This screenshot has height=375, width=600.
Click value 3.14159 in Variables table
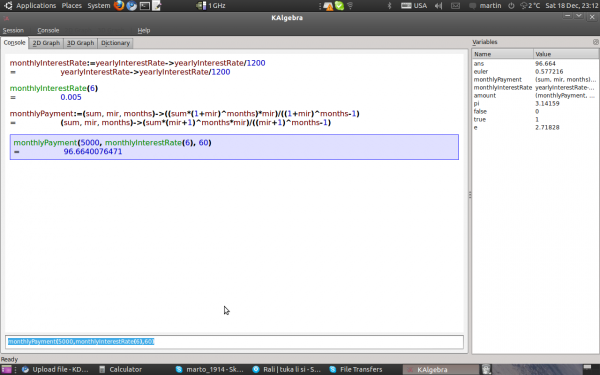547,104
